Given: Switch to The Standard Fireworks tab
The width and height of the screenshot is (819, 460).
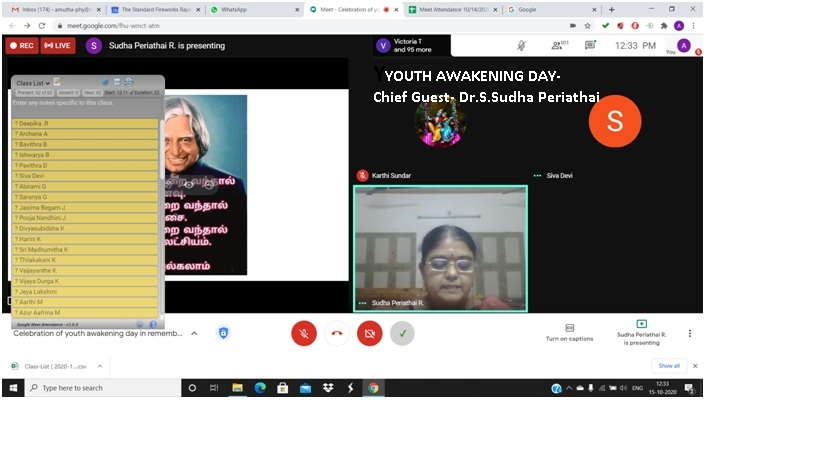Looking at the screenshot, I should (x=155, y=9).
